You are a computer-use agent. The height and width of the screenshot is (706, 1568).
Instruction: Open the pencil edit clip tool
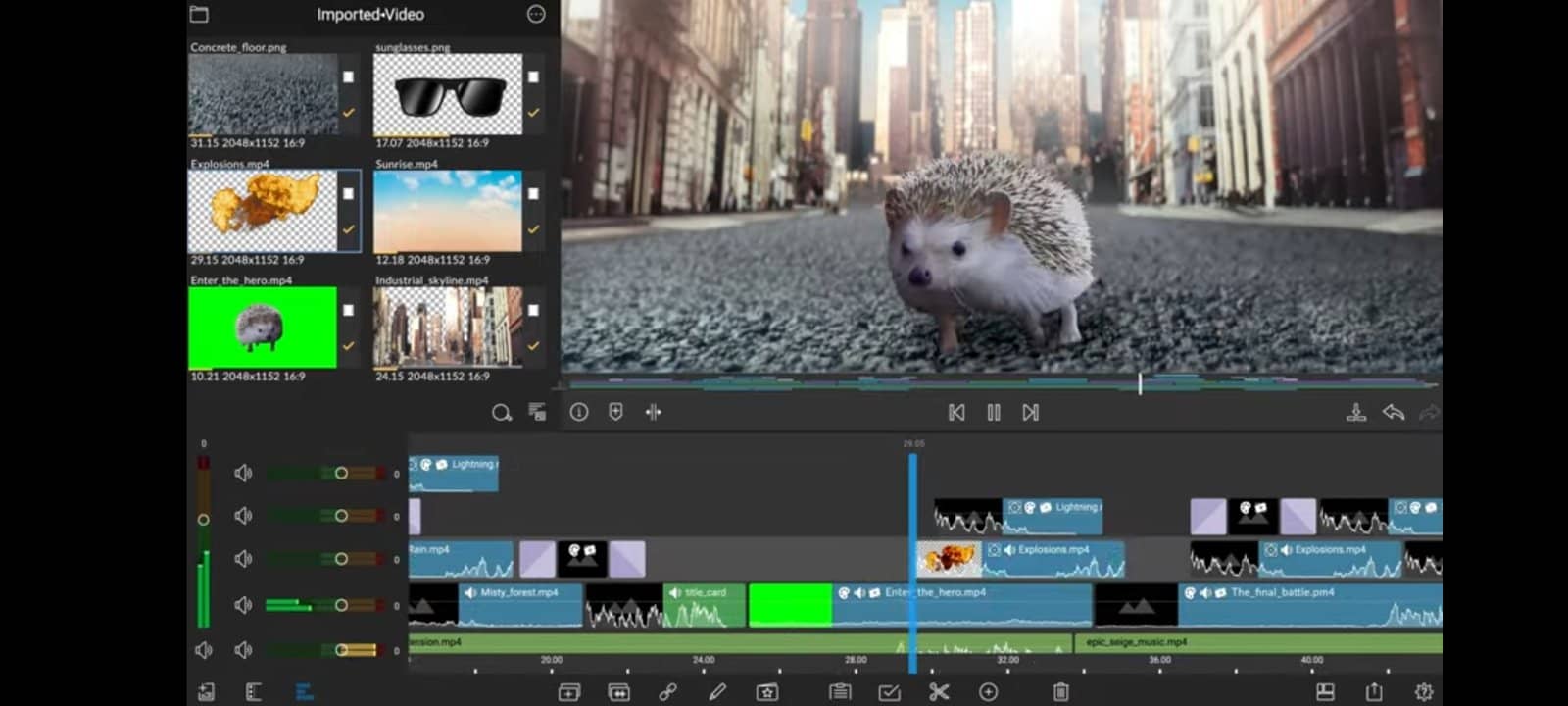pos(717,692)
